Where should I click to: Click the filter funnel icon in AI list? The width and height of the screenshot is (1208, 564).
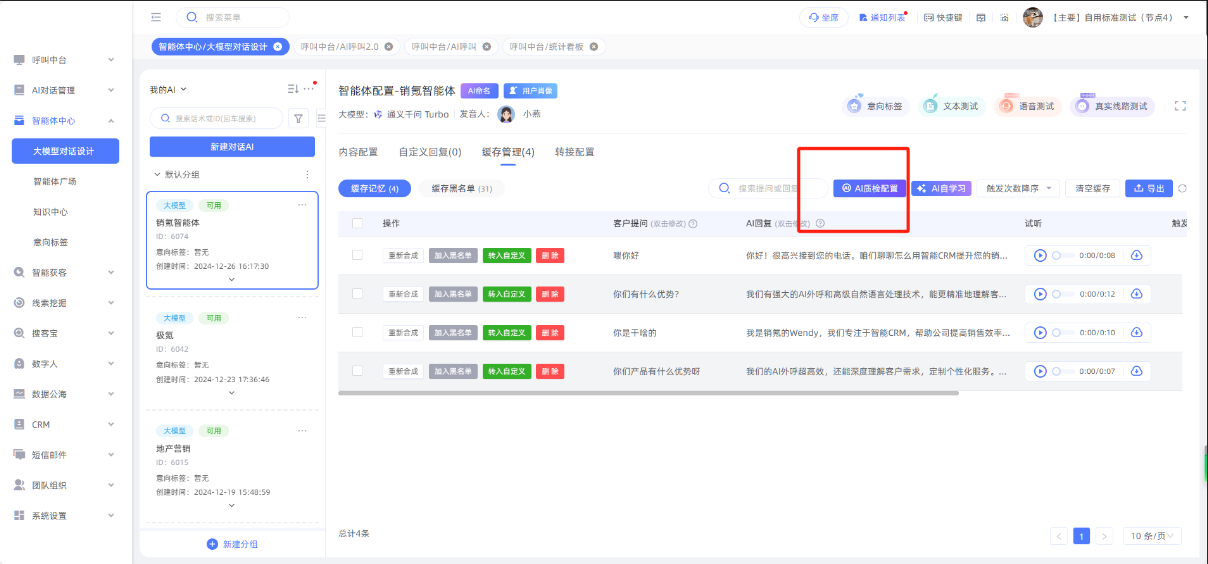tap(298, 118)
